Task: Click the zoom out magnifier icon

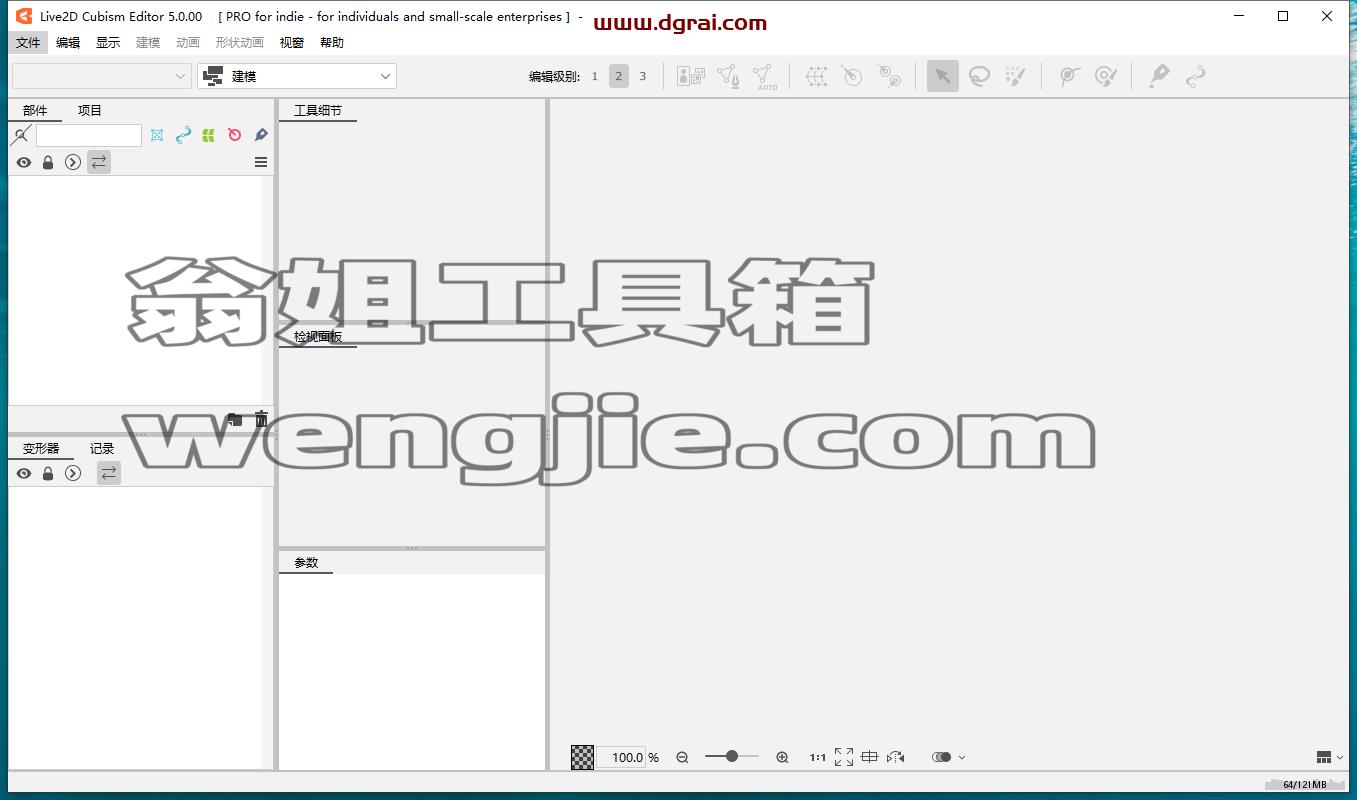Action: [x=682, y=757]
